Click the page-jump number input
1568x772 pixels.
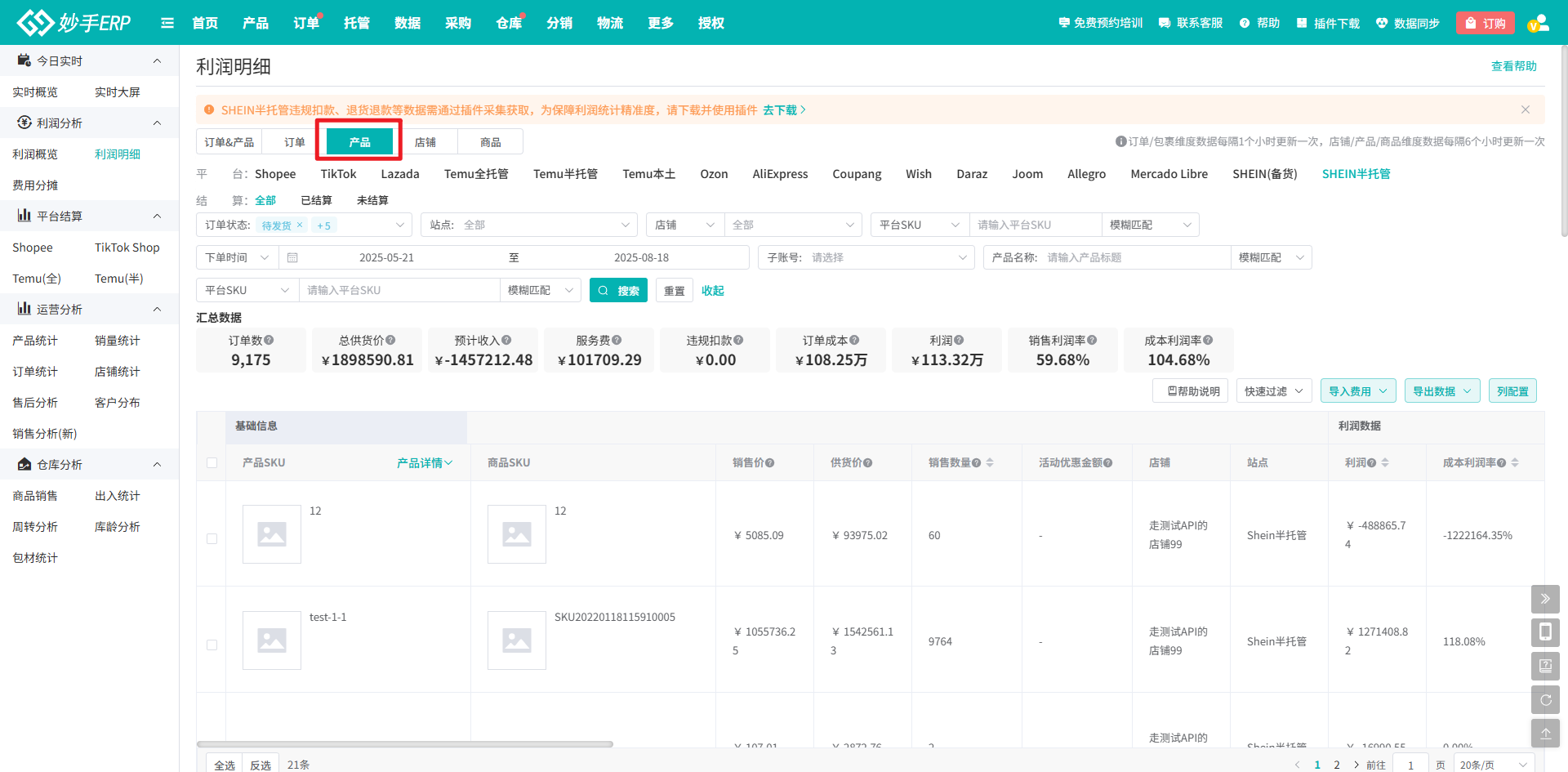[1410, 765]
